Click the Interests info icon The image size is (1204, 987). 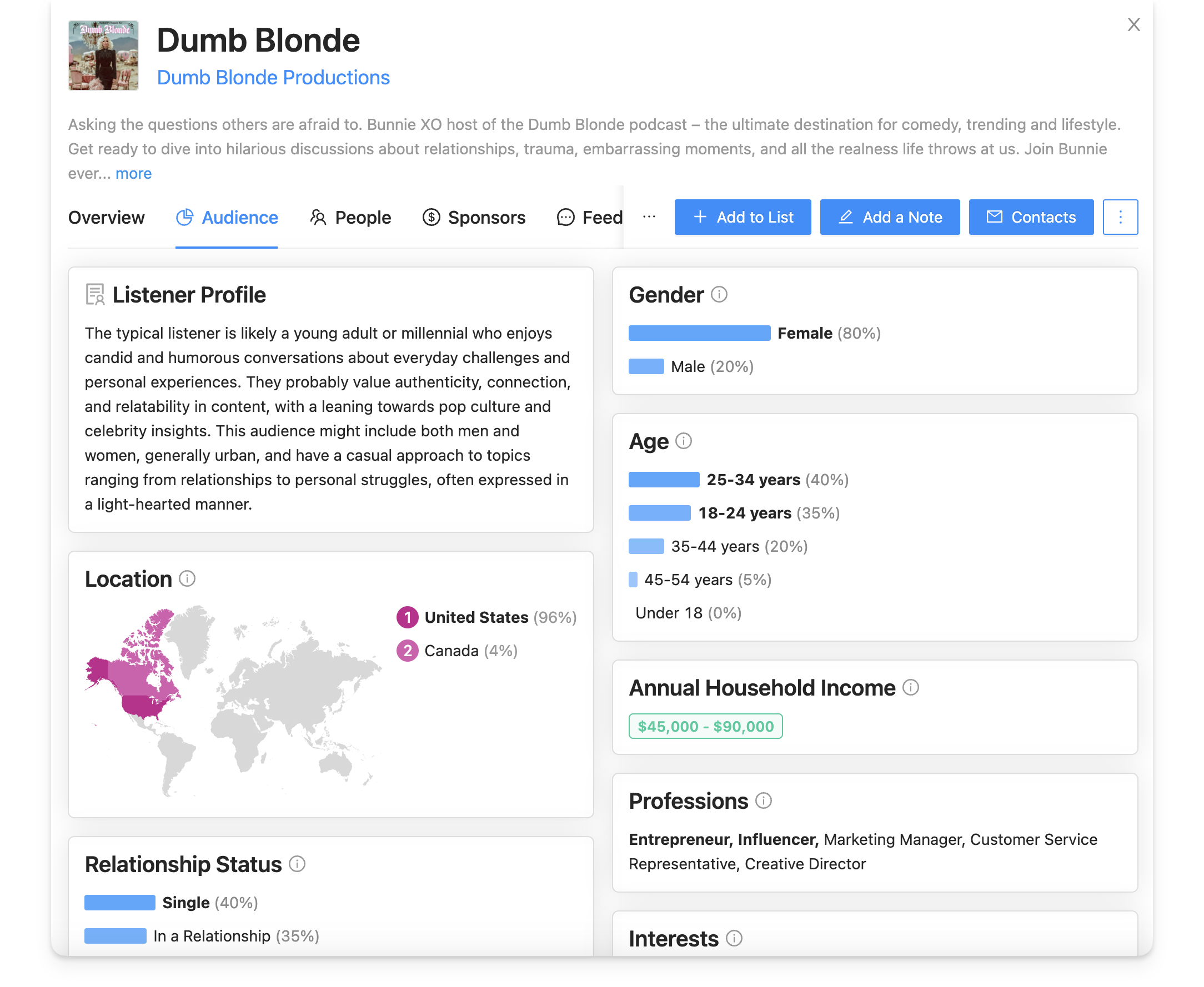click(734, 939)
